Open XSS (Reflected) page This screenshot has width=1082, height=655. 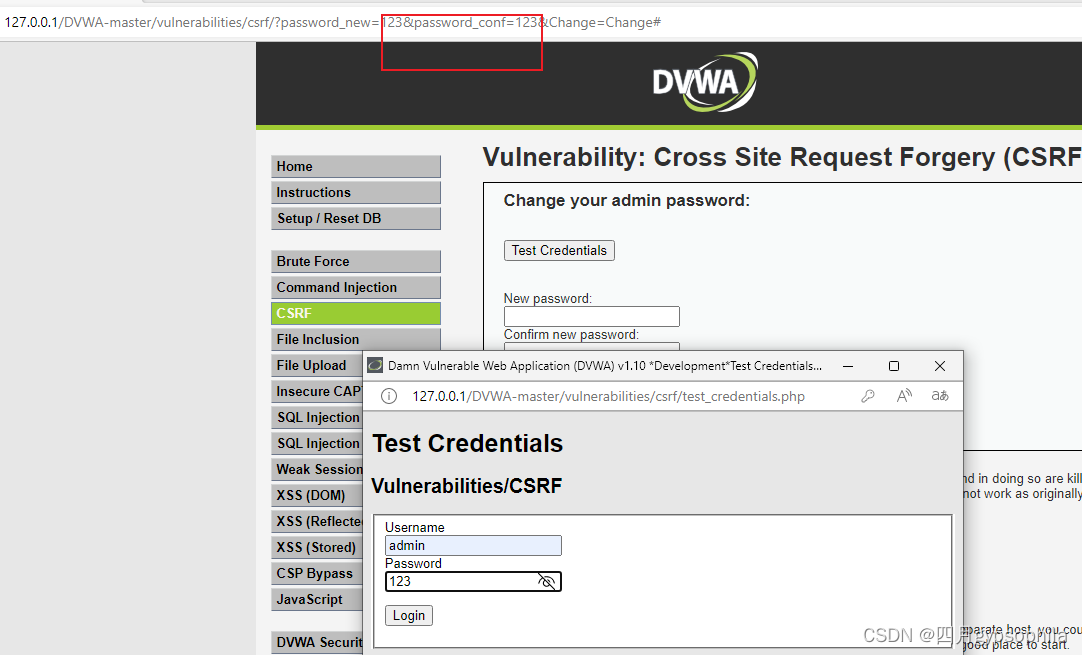tap(317, 521)
